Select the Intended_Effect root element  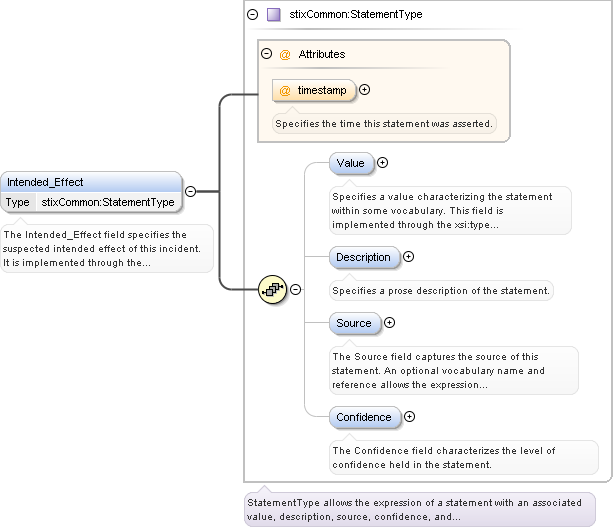(91, 182)
